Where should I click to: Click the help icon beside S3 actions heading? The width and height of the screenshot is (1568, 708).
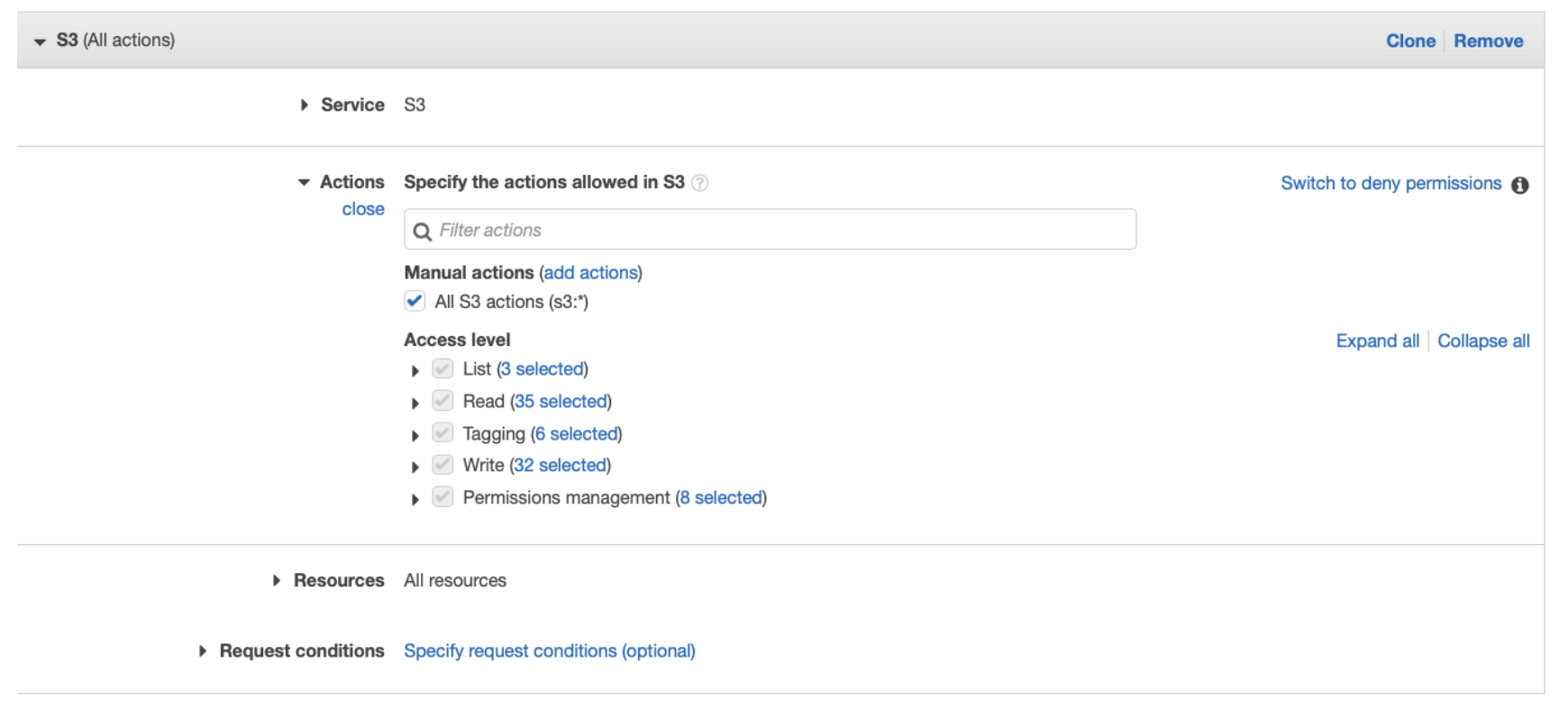click(x=699, y=183)
